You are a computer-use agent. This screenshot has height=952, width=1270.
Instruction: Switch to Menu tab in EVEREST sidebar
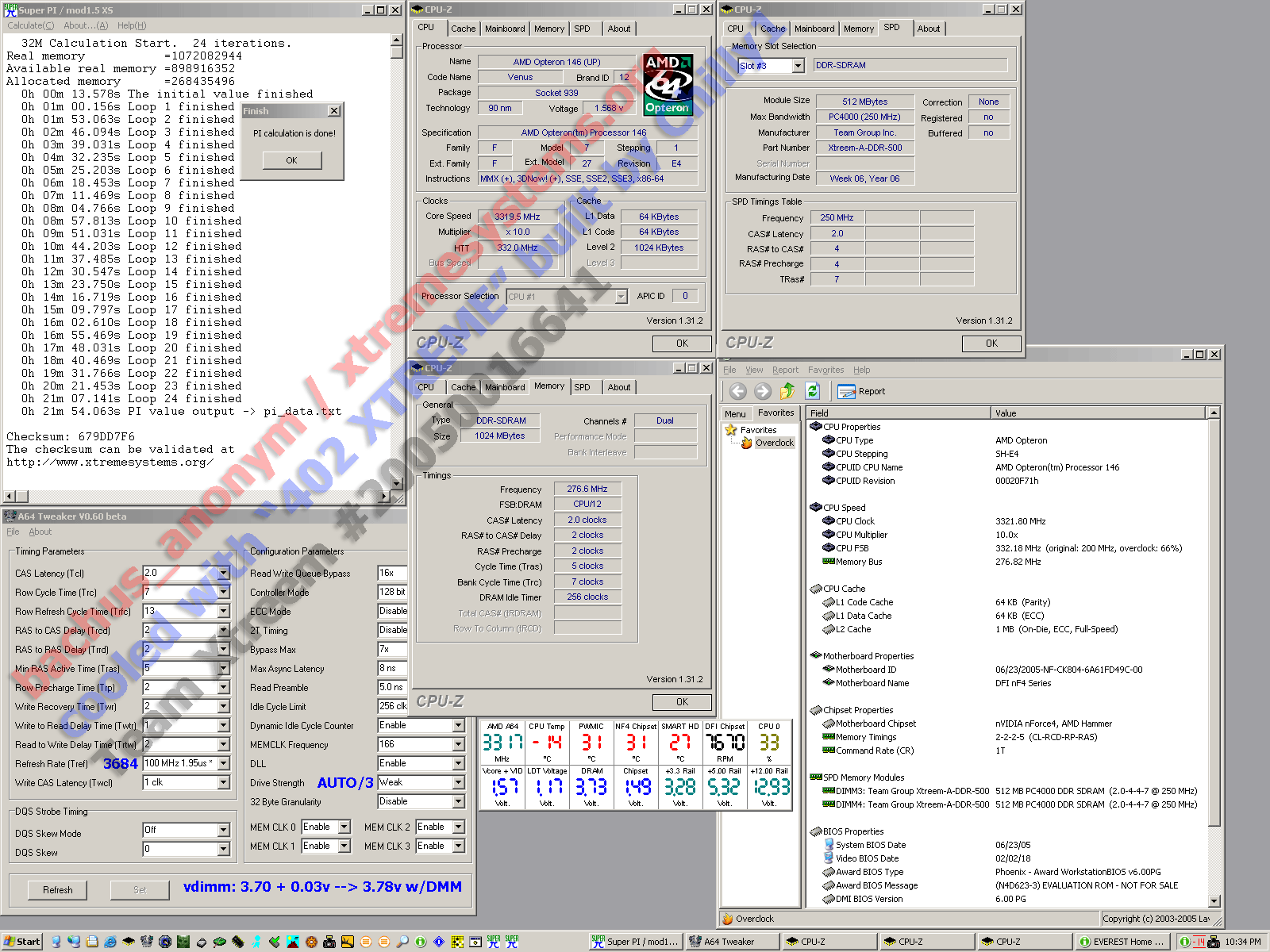(x=735, y=414)
